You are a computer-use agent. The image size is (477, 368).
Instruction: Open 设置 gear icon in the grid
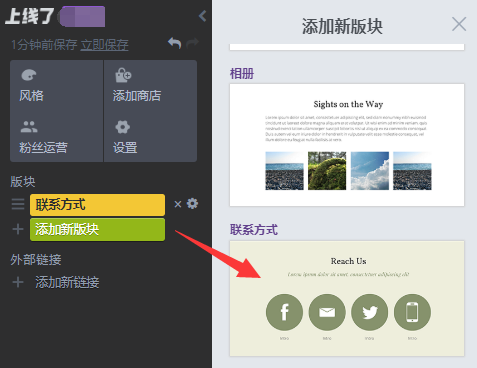[122, 127]
